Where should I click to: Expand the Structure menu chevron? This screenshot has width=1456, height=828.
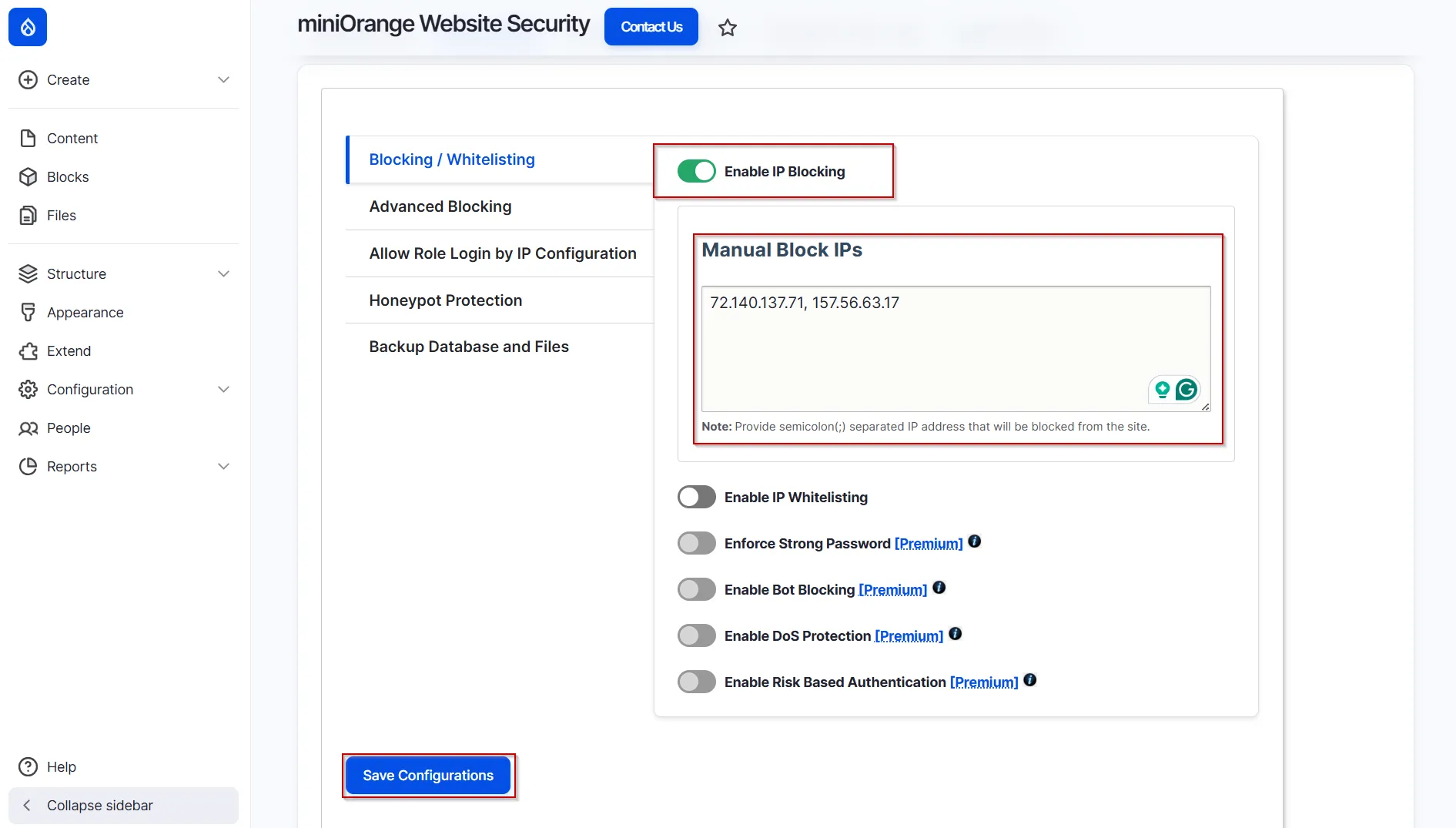223,274
